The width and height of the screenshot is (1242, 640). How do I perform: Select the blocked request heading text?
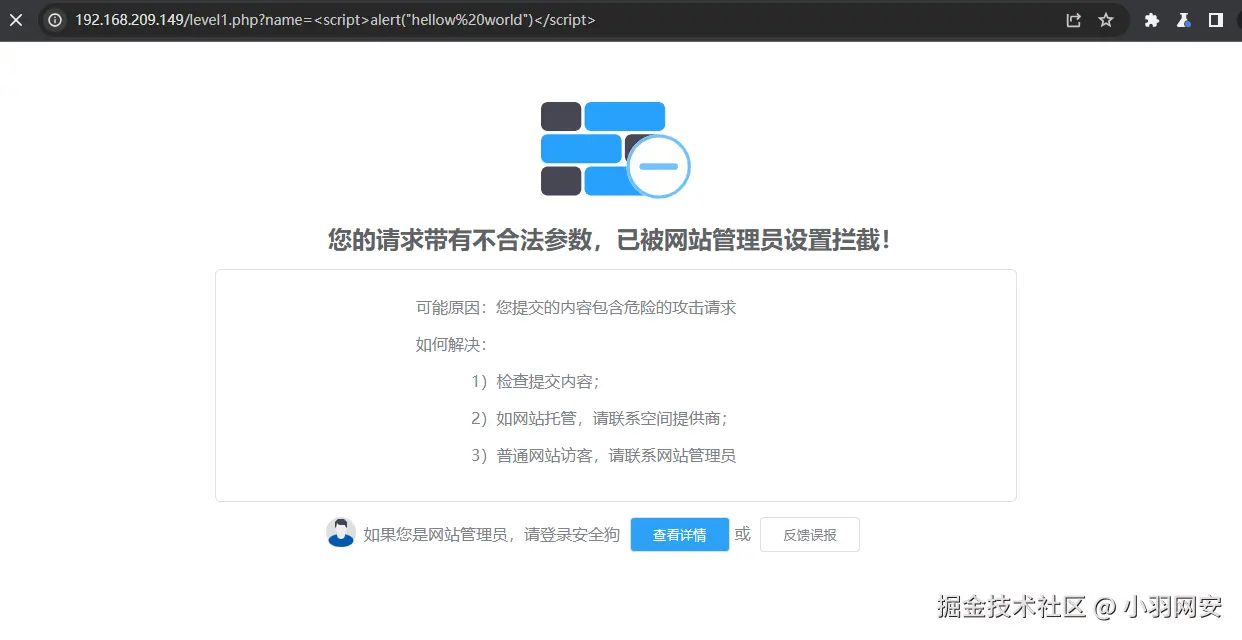click(x=609, y=240)
